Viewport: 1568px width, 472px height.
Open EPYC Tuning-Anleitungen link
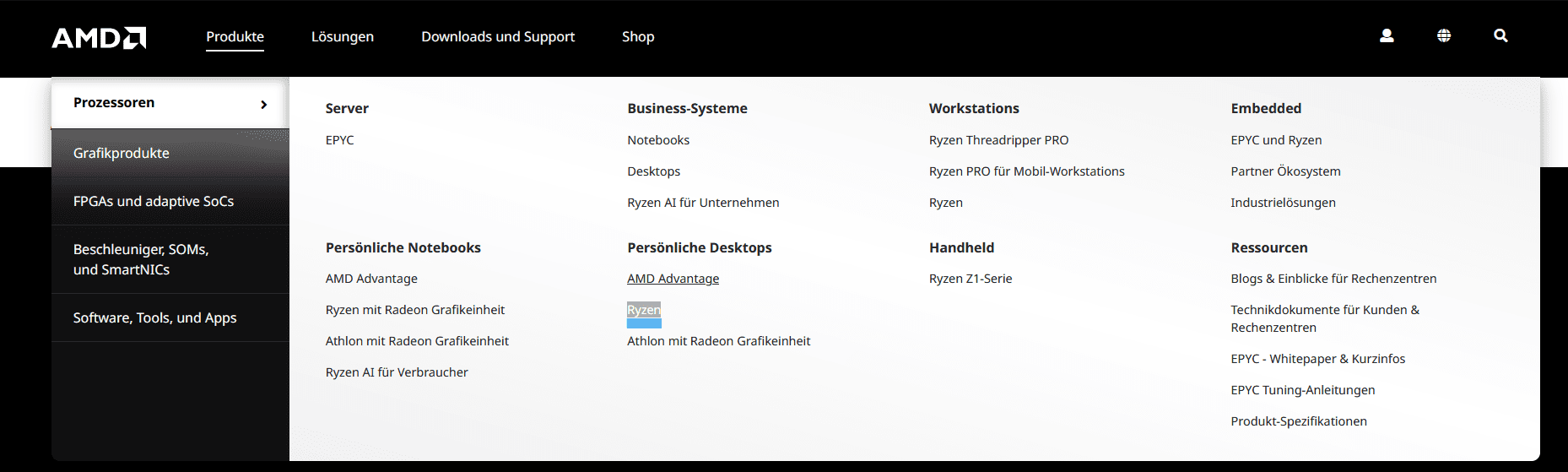[x=1302, y=390]
